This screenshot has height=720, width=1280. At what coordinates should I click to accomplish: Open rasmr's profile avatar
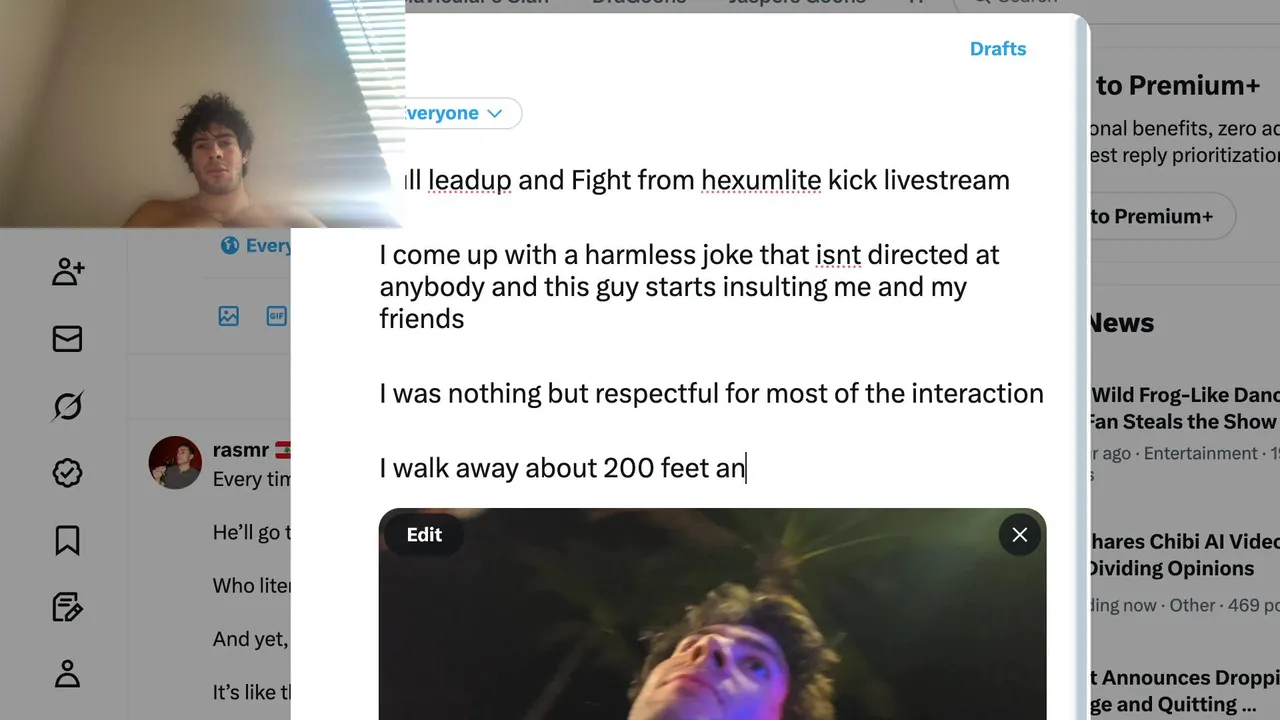(x=175, y=462)
